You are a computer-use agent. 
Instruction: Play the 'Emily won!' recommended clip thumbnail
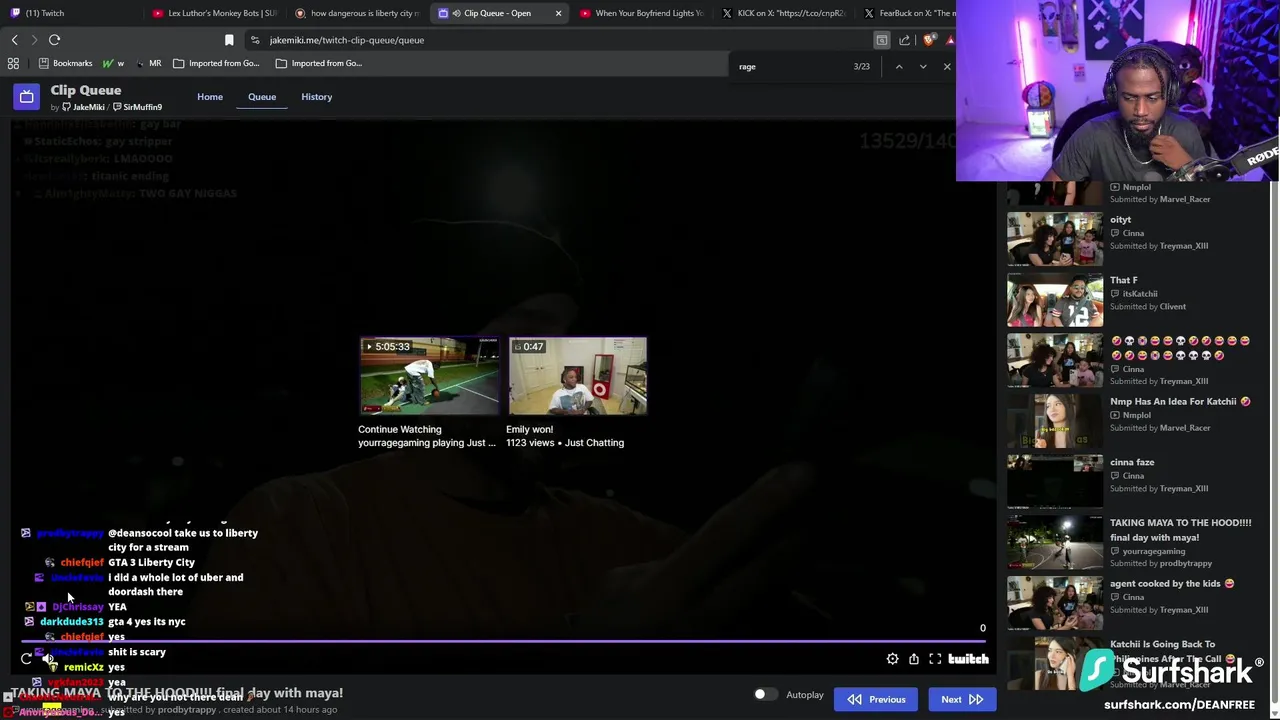(x=577, y=376)
